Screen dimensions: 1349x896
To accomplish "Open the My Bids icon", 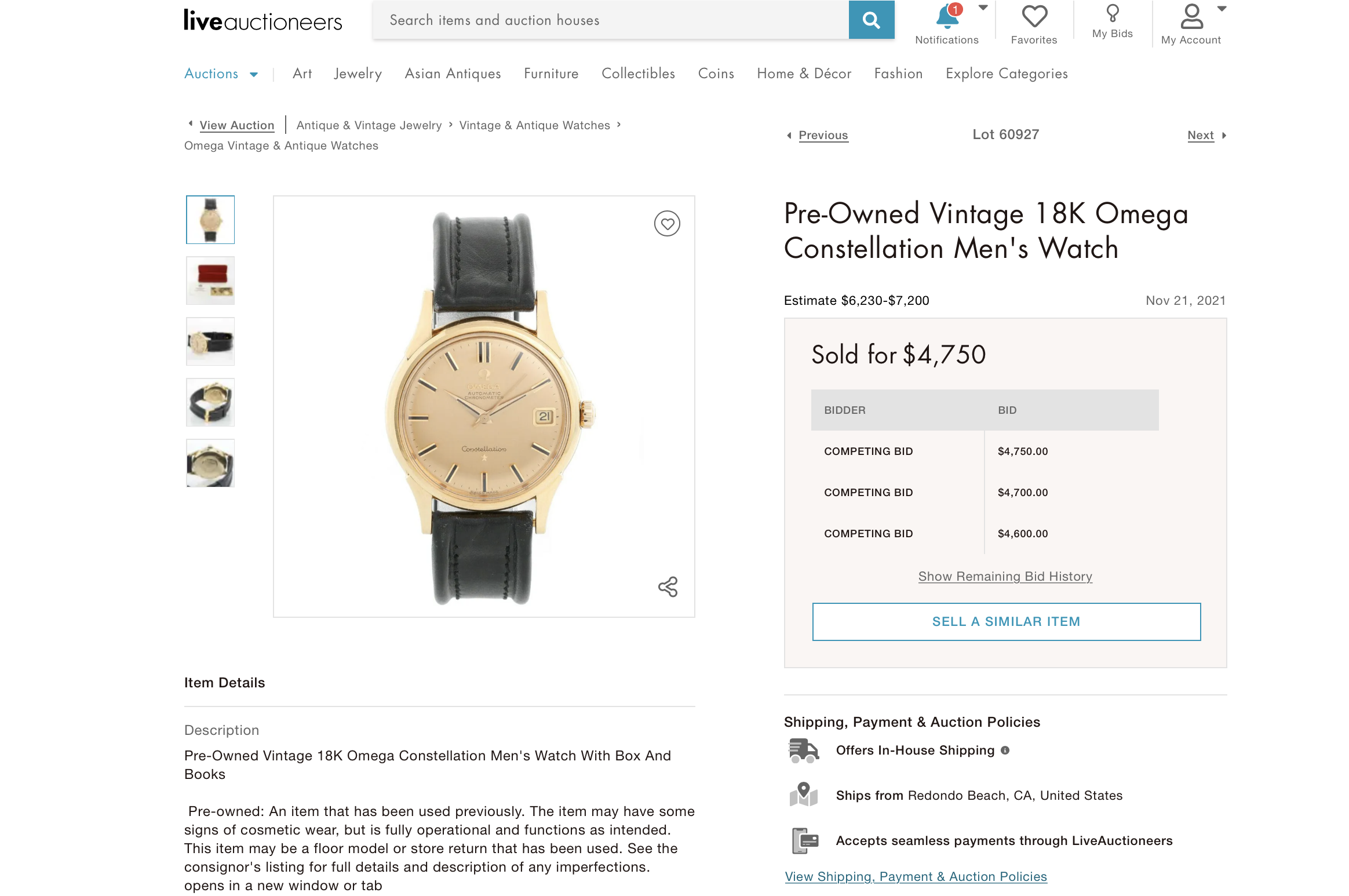I will 1112,14.
